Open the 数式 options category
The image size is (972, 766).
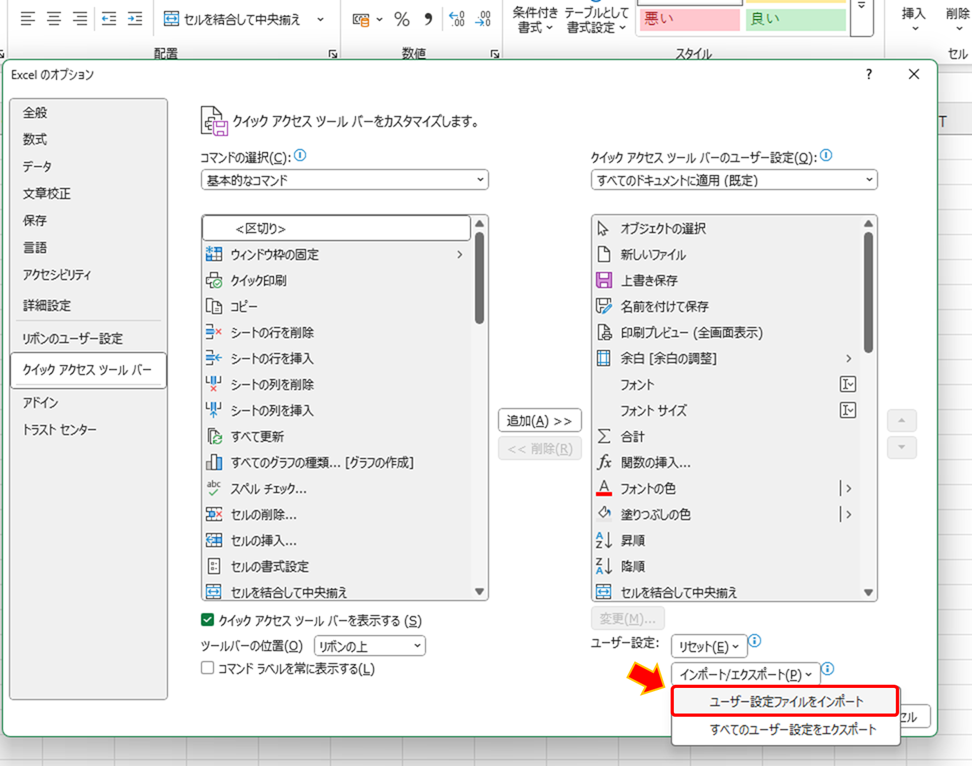point(88,139)
